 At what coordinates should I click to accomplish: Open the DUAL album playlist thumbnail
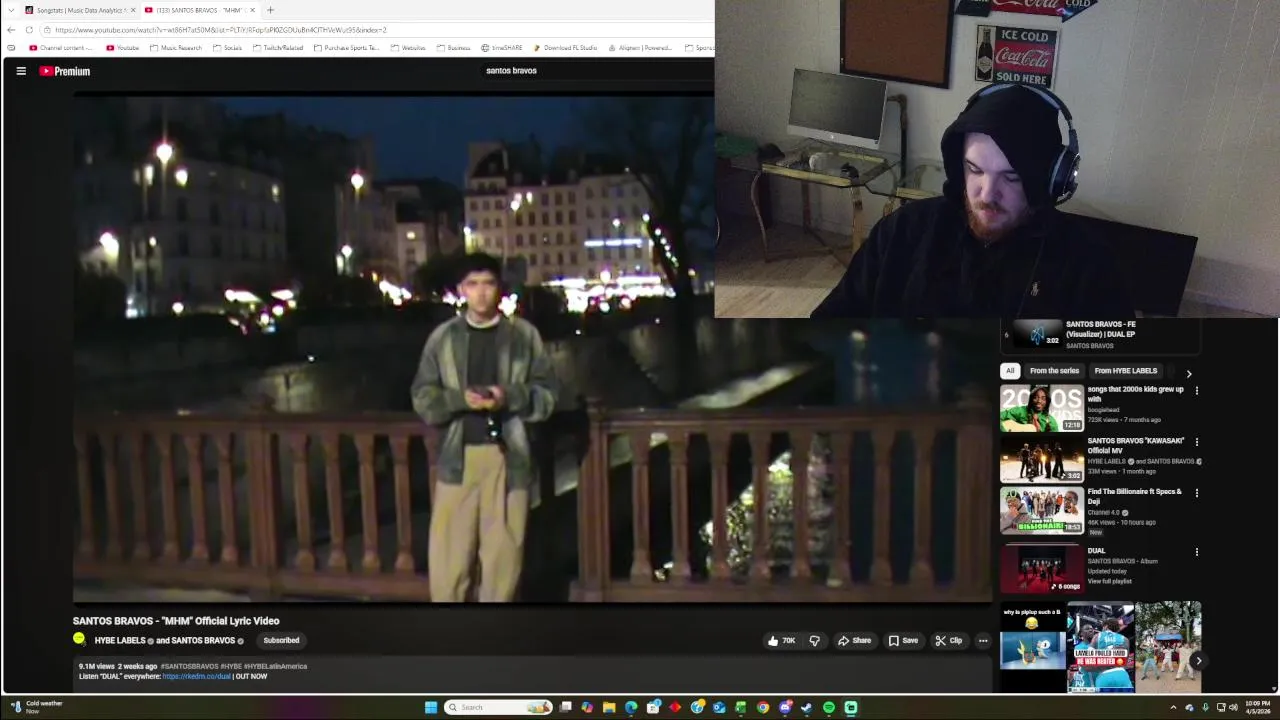[1042, 568]
